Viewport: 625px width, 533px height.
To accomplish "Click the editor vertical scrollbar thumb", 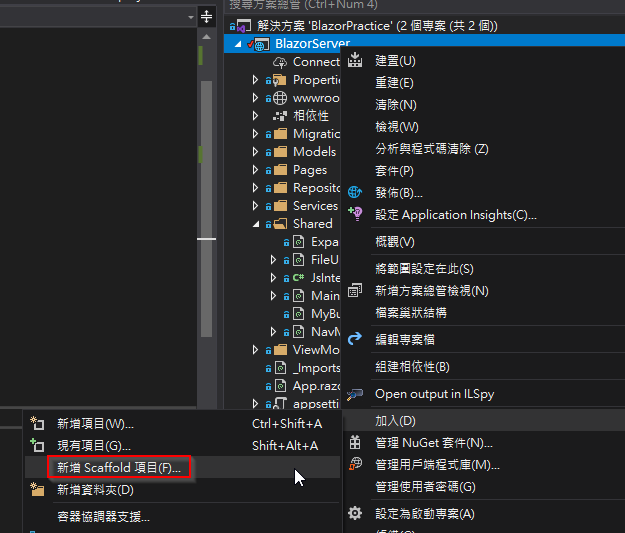I will pos(206,209).
